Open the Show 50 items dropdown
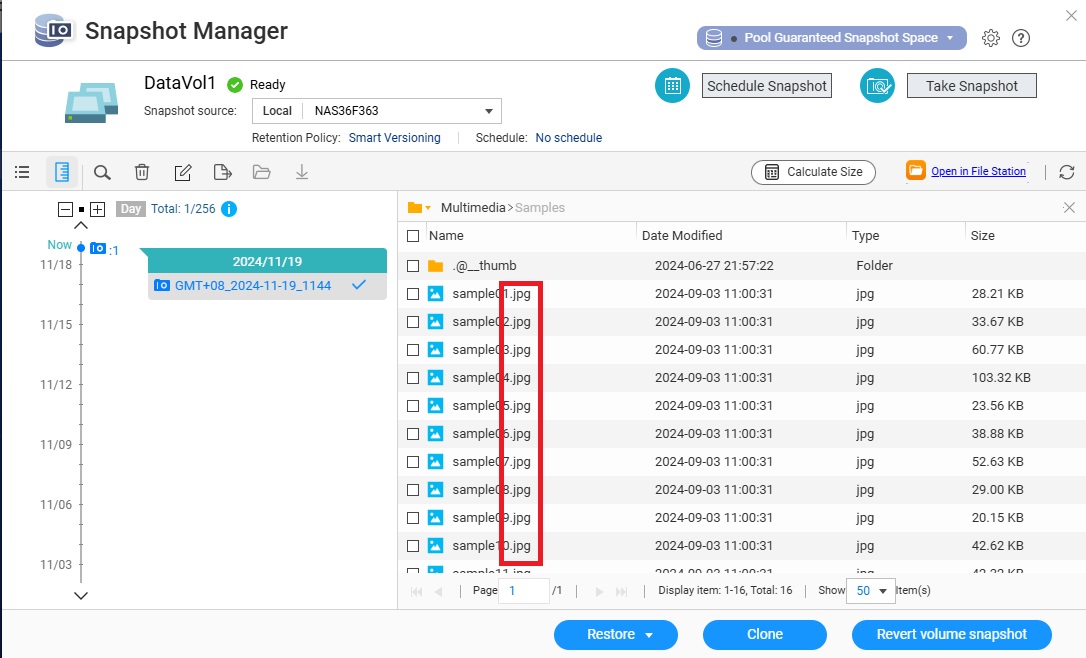The height and width of the screenshot is (658, 1086). (871, 591)
